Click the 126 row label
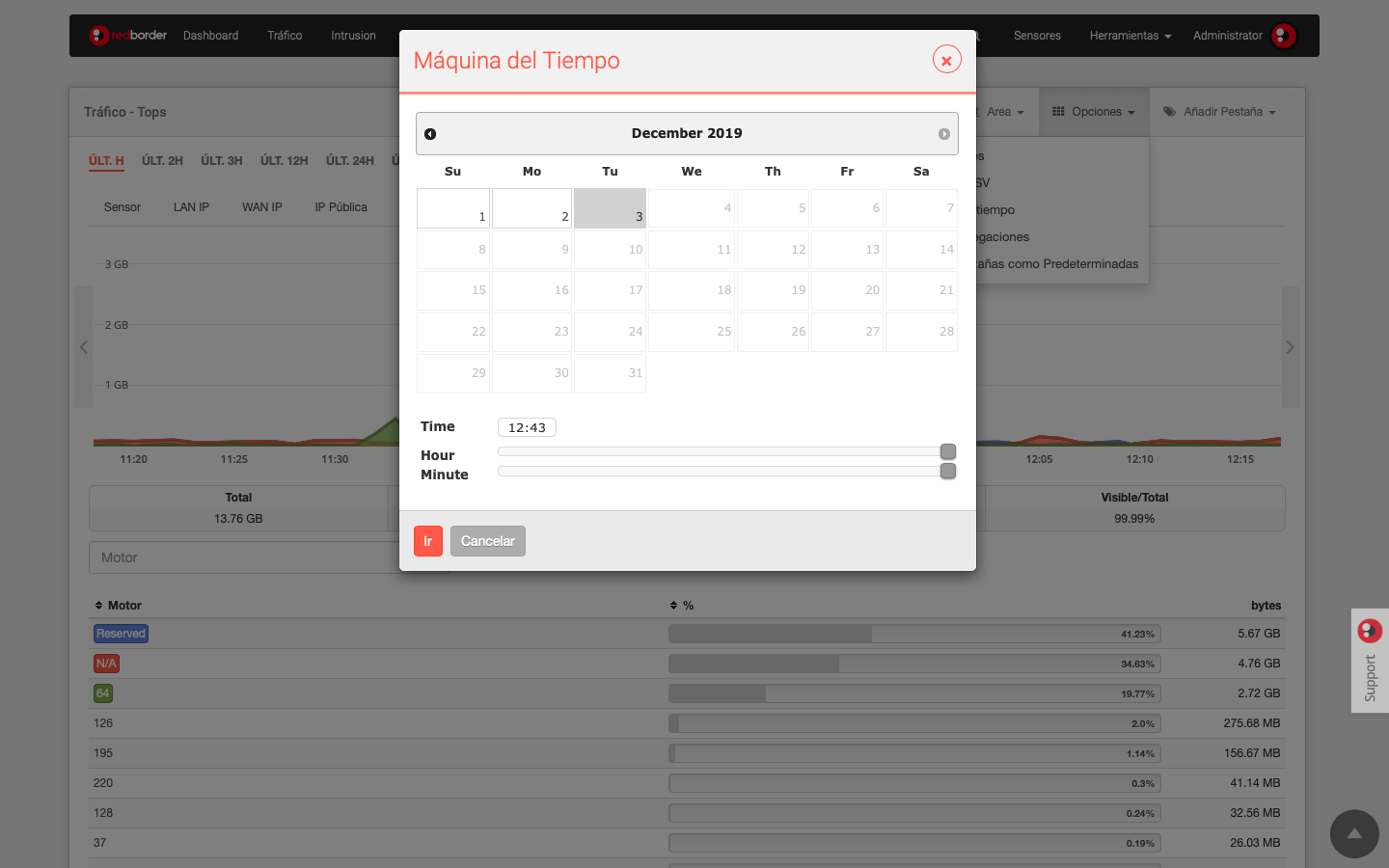 click(x=103, y=723)
